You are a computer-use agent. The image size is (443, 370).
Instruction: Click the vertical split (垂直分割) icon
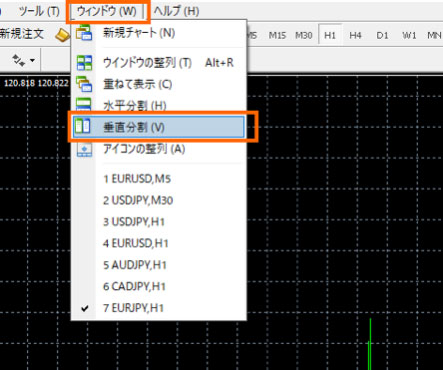click(x=82, y=126)
